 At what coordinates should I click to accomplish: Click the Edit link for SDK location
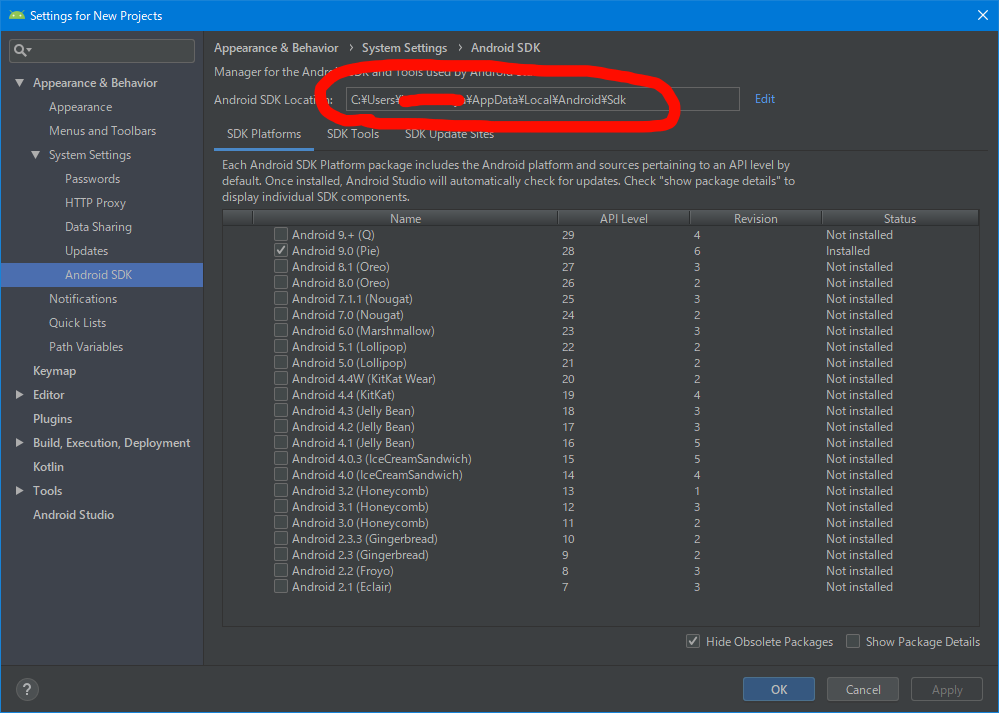tap(765, 99)
